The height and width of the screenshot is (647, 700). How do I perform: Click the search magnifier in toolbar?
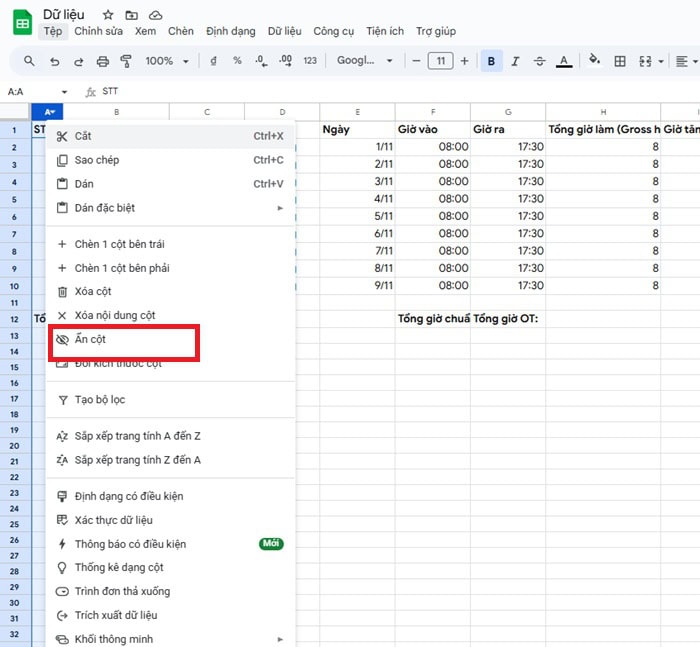(29, 61)
